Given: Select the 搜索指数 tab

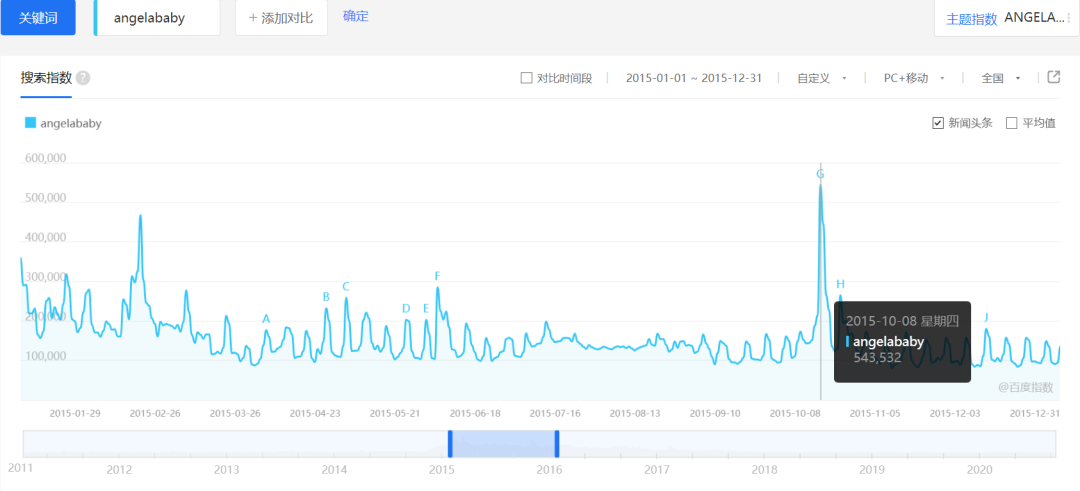Looking at the screenshot, I should (46, 78).
